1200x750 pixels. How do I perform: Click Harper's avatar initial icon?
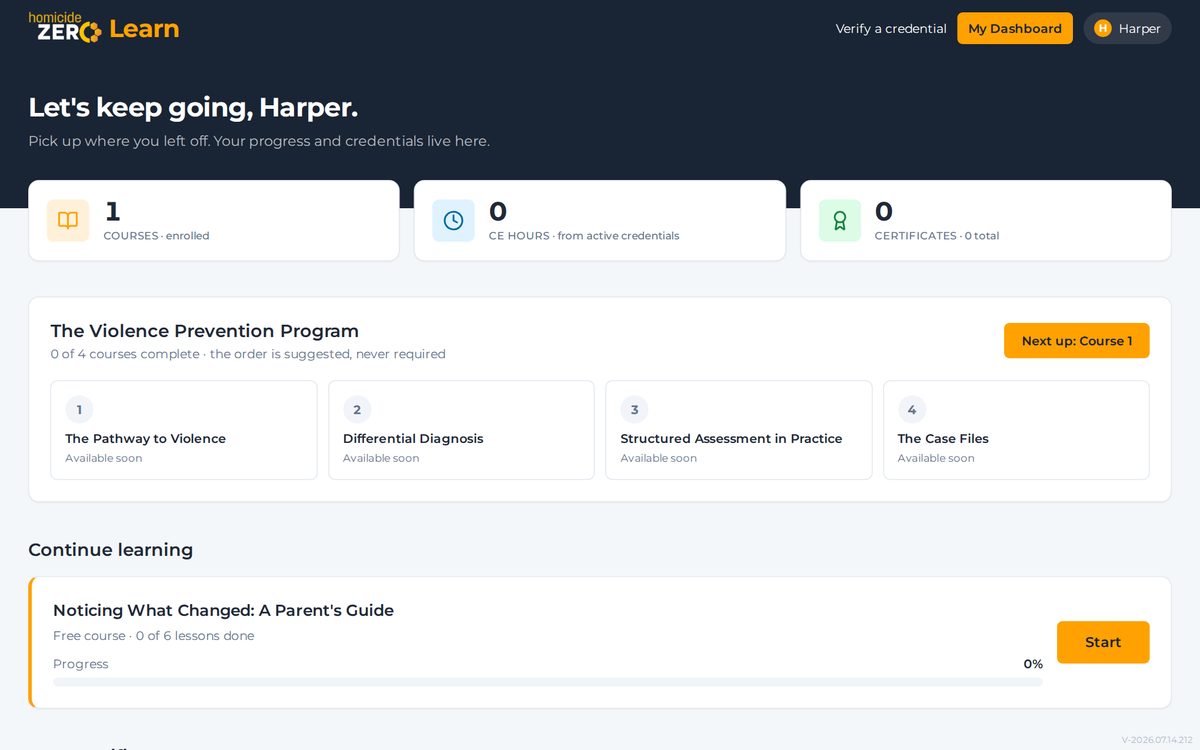[1103, 28]
